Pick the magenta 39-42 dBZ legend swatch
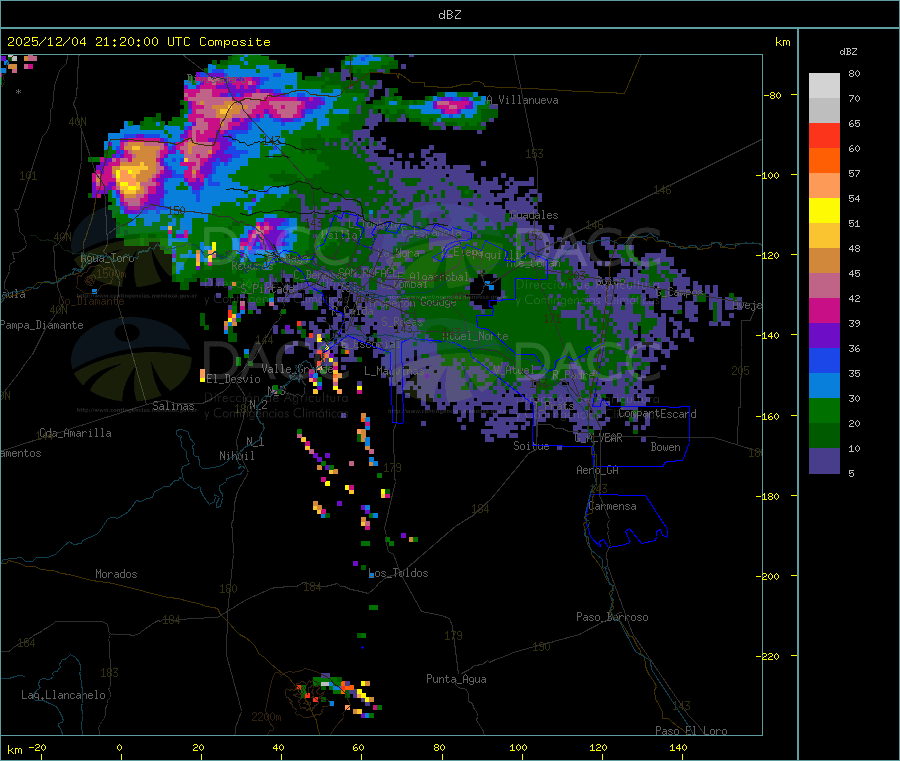The image size is (900, 761). point(824,310)
